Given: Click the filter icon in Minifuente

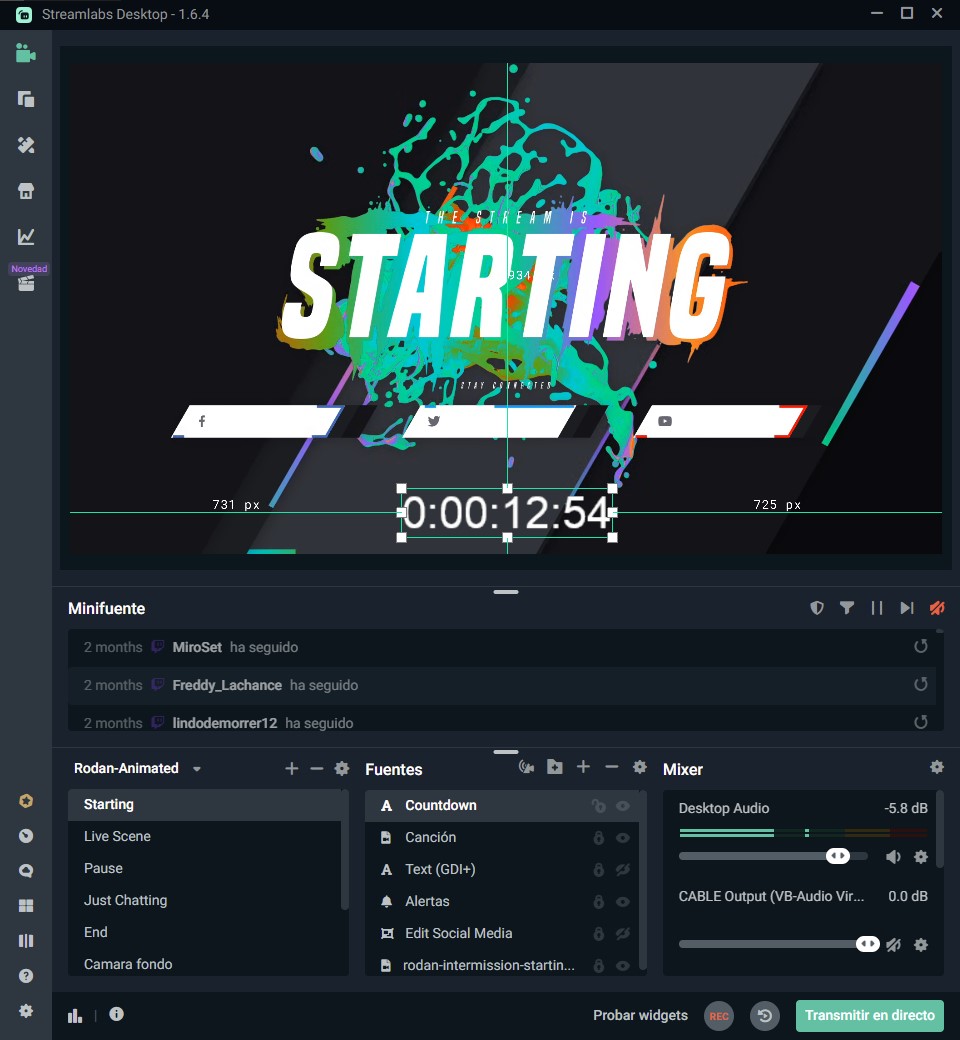Looking at the screenshot, I should 847,608.
